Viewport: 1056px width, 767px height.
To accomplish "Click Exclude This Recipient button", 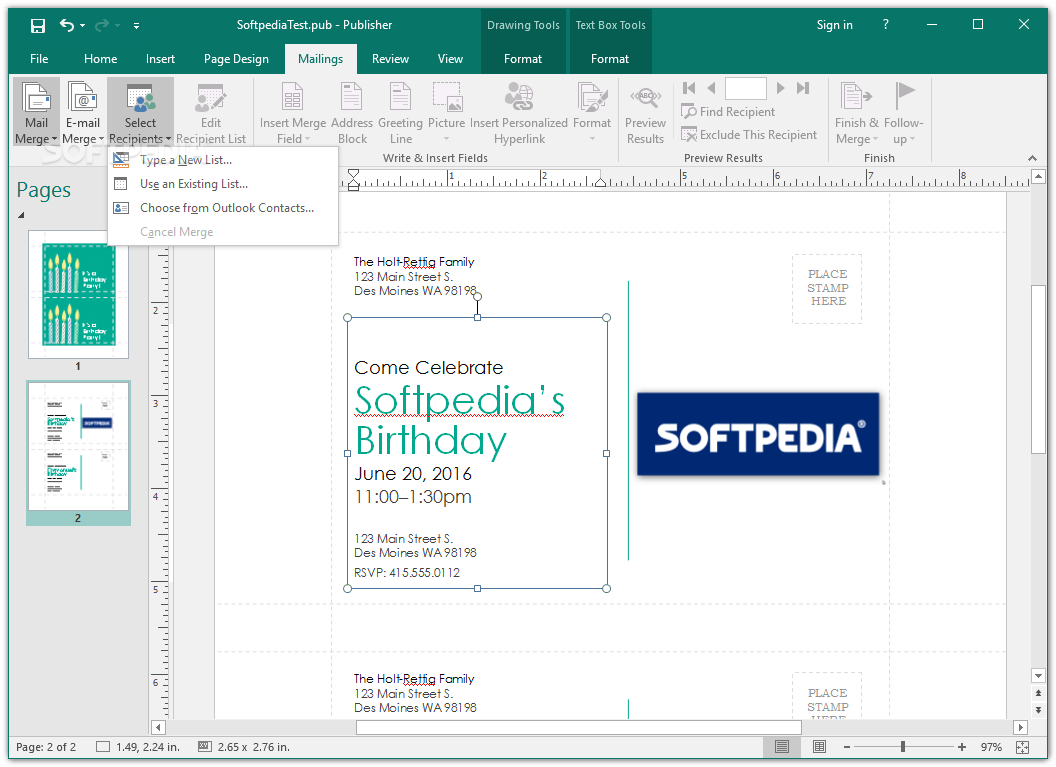I will tap(749, 135).
